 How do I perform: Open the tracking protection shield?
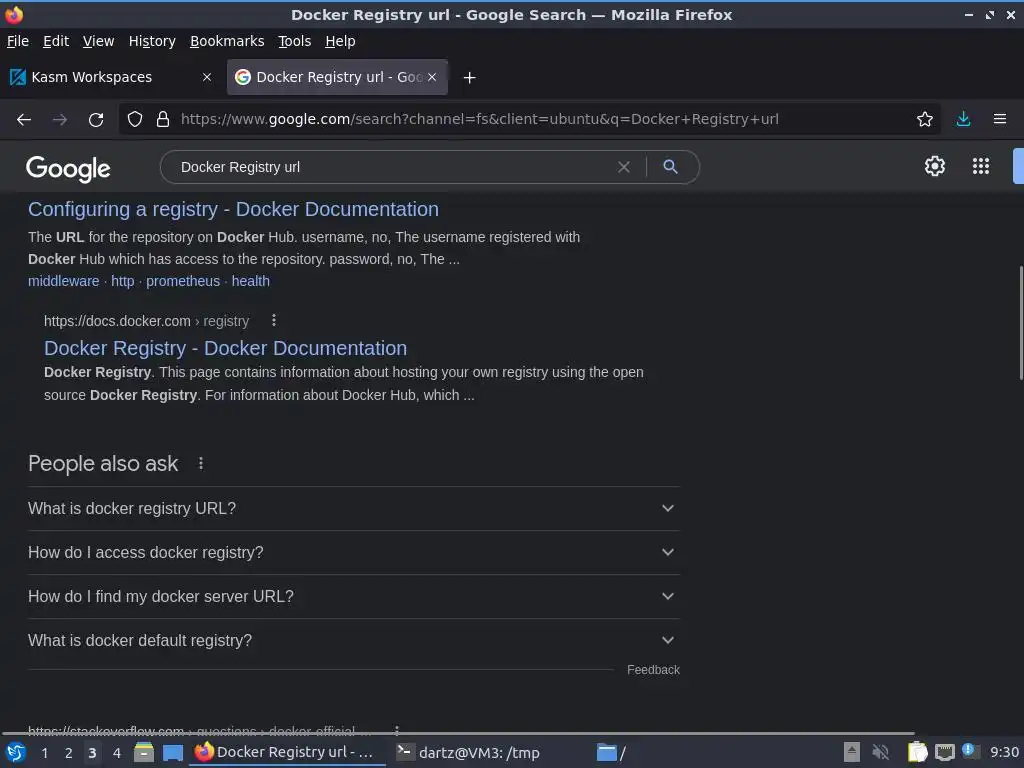point(135,120)
